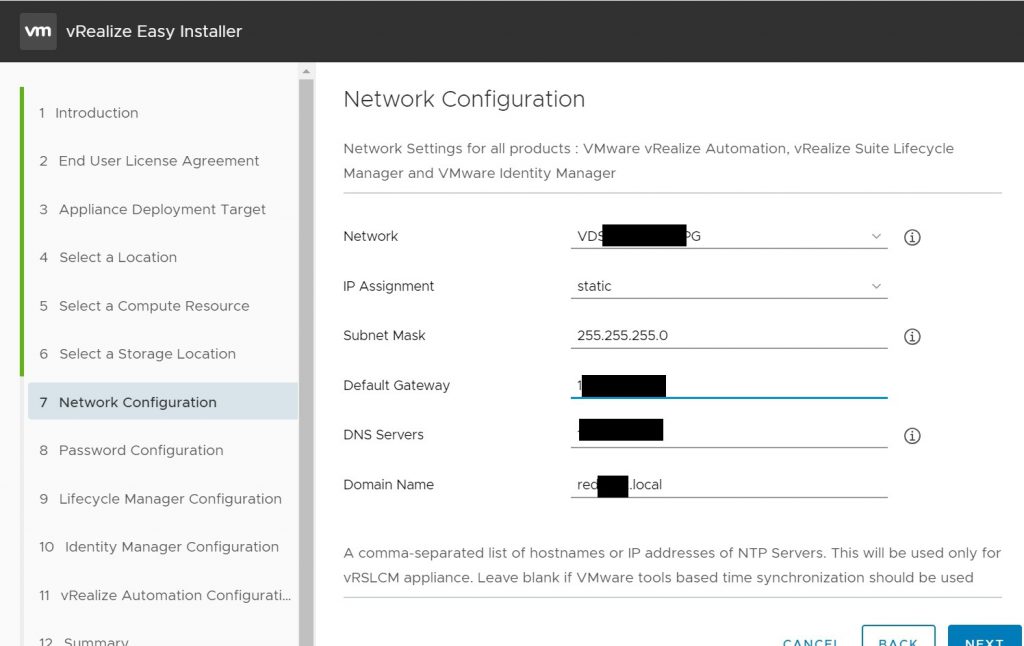Click the Subnet Mask label

pyautogui.click(x=384, y=336)
